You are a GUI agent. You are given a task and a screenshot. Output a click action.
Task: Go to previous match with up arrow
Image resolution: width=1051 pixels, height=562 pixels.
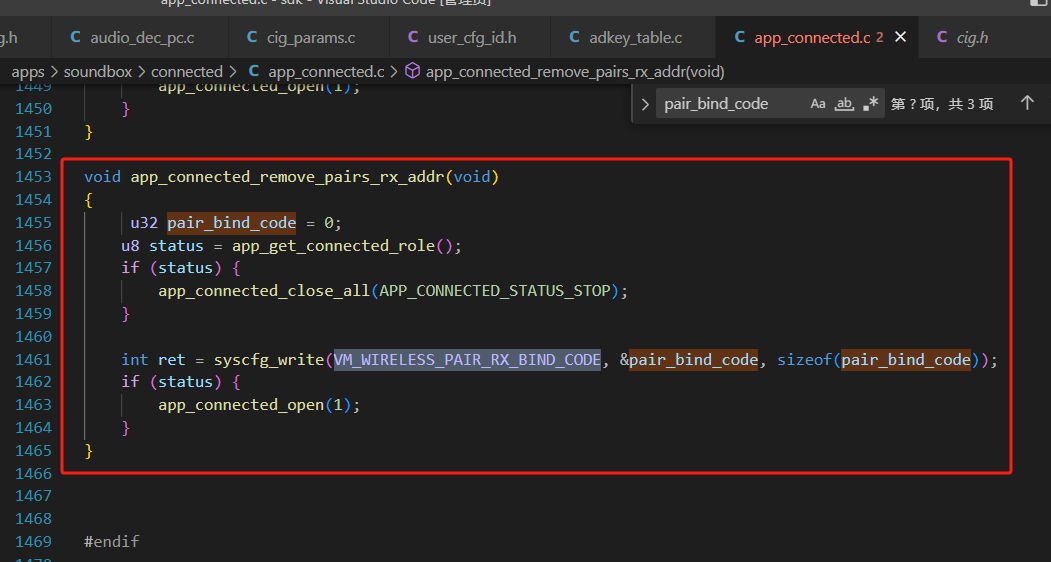[x=1027, y=103]
